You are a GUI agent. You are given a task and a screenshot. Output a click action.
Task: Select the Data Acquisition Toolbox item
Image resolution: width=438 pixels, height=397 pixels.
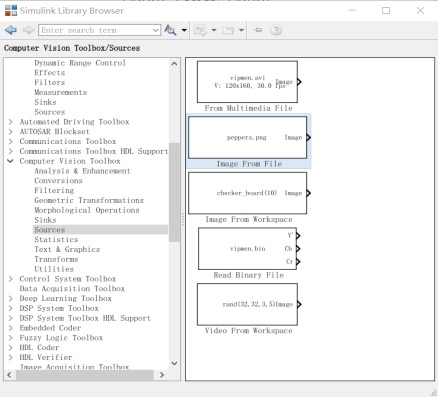click(x=72, y=288)
